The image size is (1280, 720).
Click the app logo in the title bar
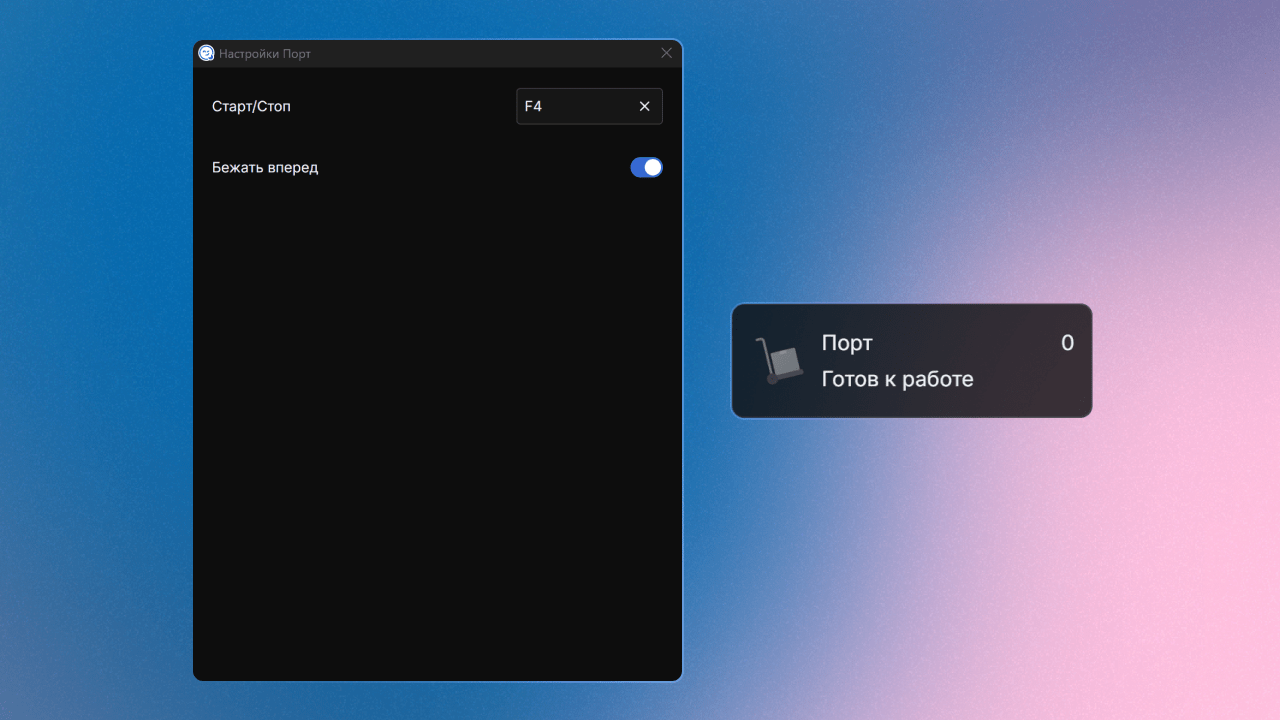click(206, 53)
